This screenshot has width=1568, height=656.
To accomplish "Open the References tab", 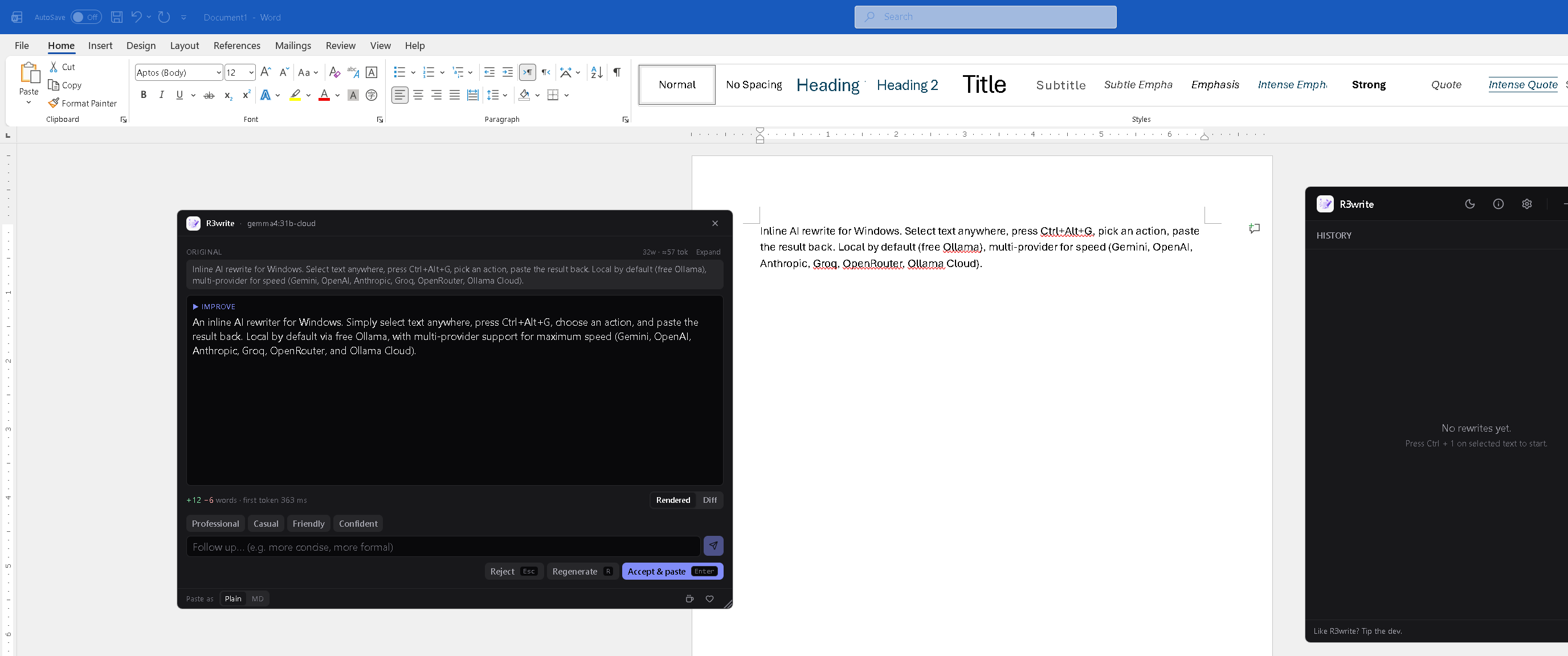I will (237, 46).
